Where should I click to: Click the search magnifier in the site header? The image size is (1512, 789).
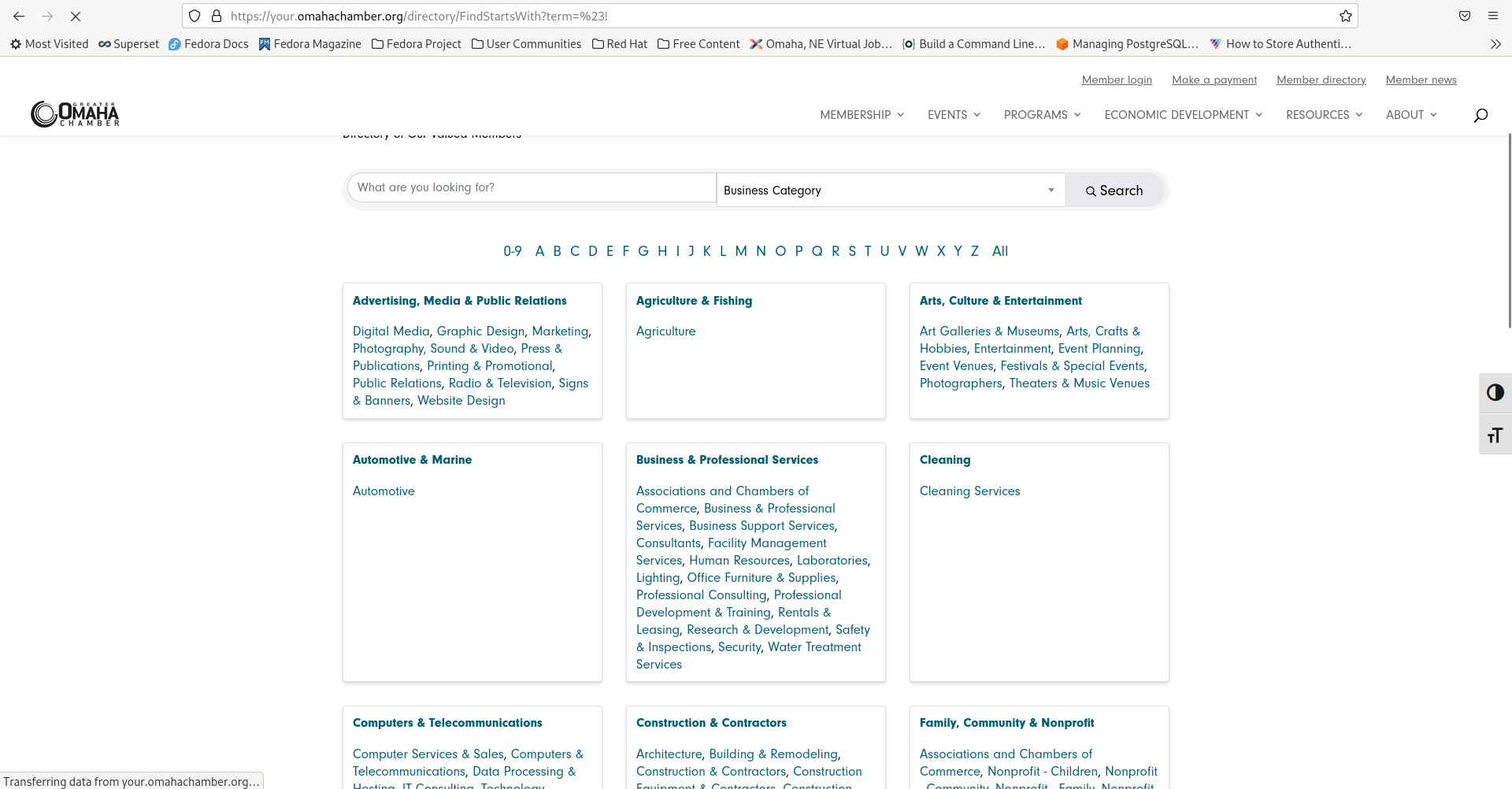click(1480, 115)
